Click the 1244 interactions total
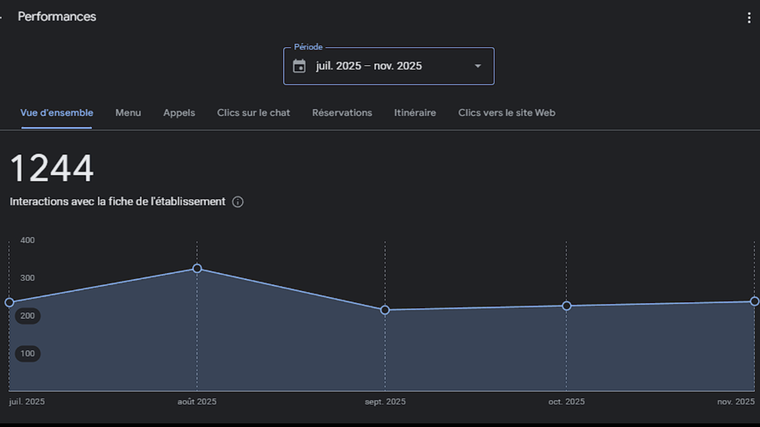This screenshot has width=760, height=427. click(52, 169)
